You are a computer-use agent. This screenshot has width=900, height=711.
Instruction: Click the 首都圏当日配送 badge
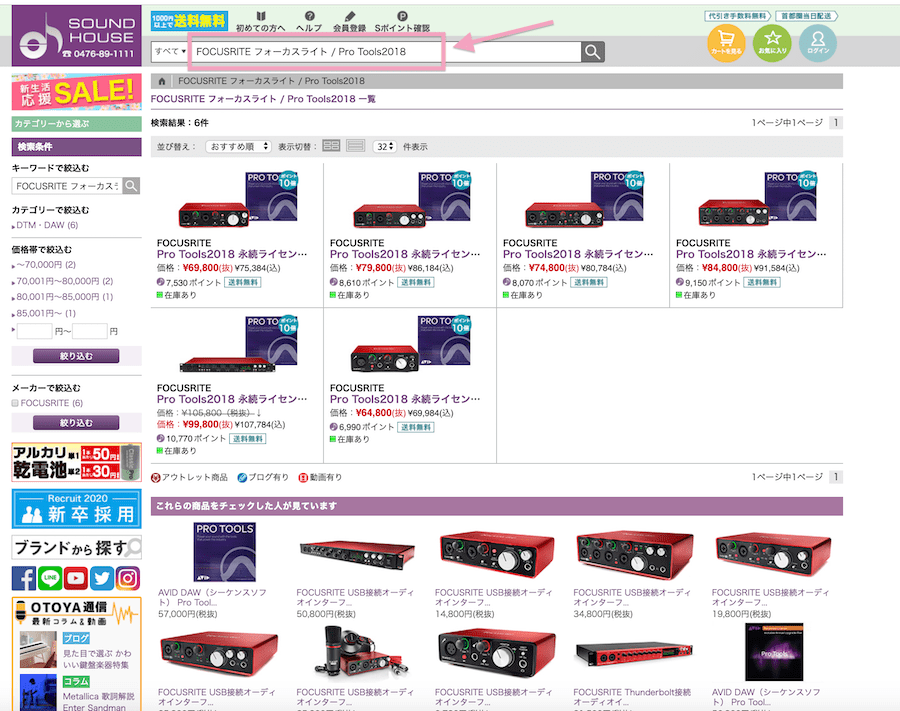(806, 16)
